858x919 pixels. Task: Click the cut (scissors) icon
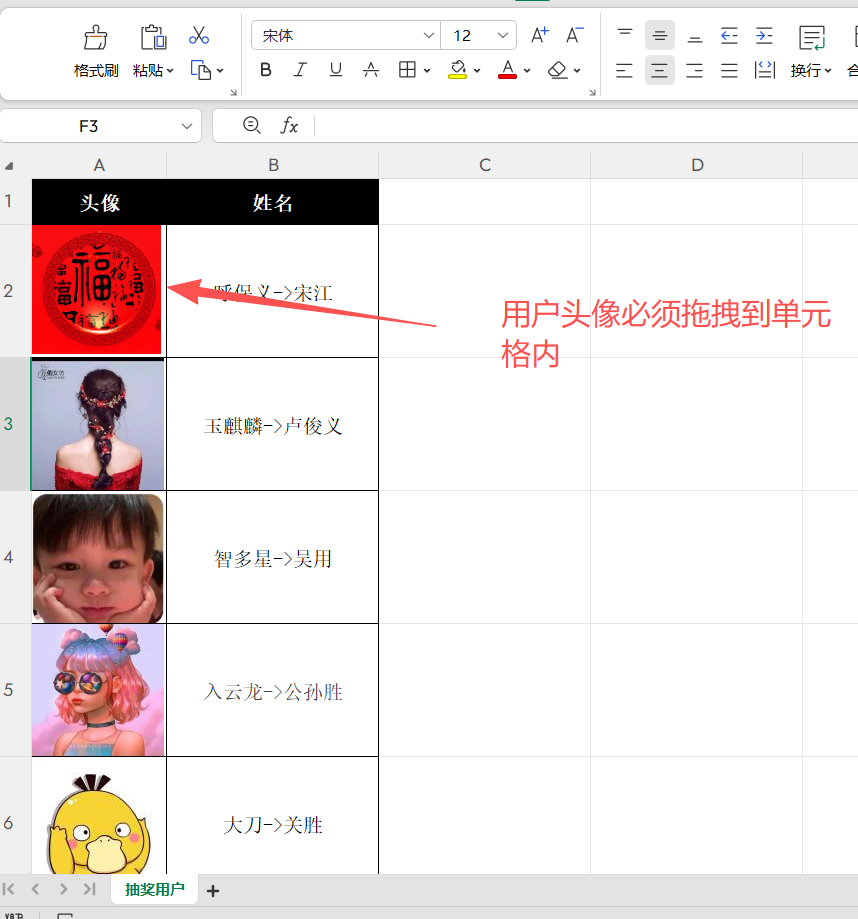(x=198, y=35)
